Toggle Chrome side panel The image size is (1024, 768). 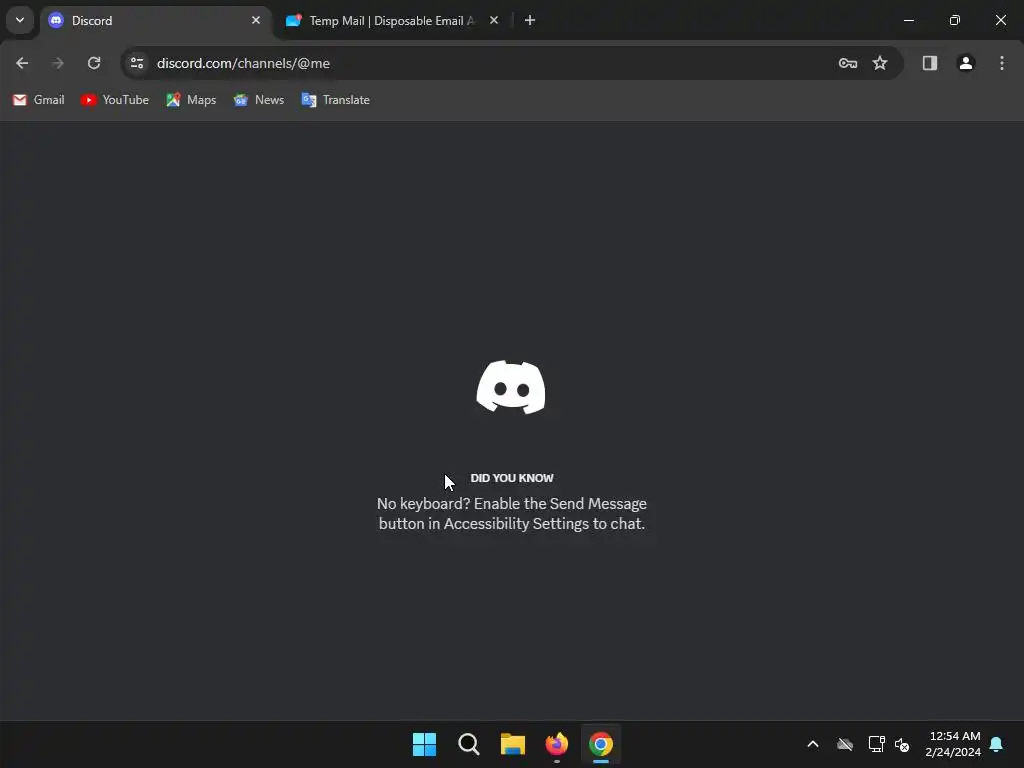930,63
